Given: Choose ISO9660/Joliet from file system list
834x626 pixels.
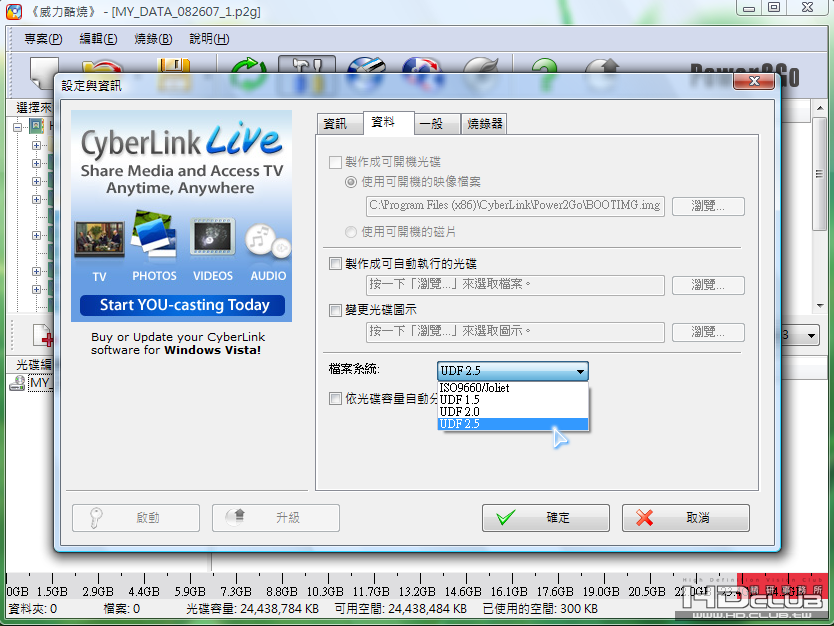Looking at the screenshot, I should pos(513,388).
